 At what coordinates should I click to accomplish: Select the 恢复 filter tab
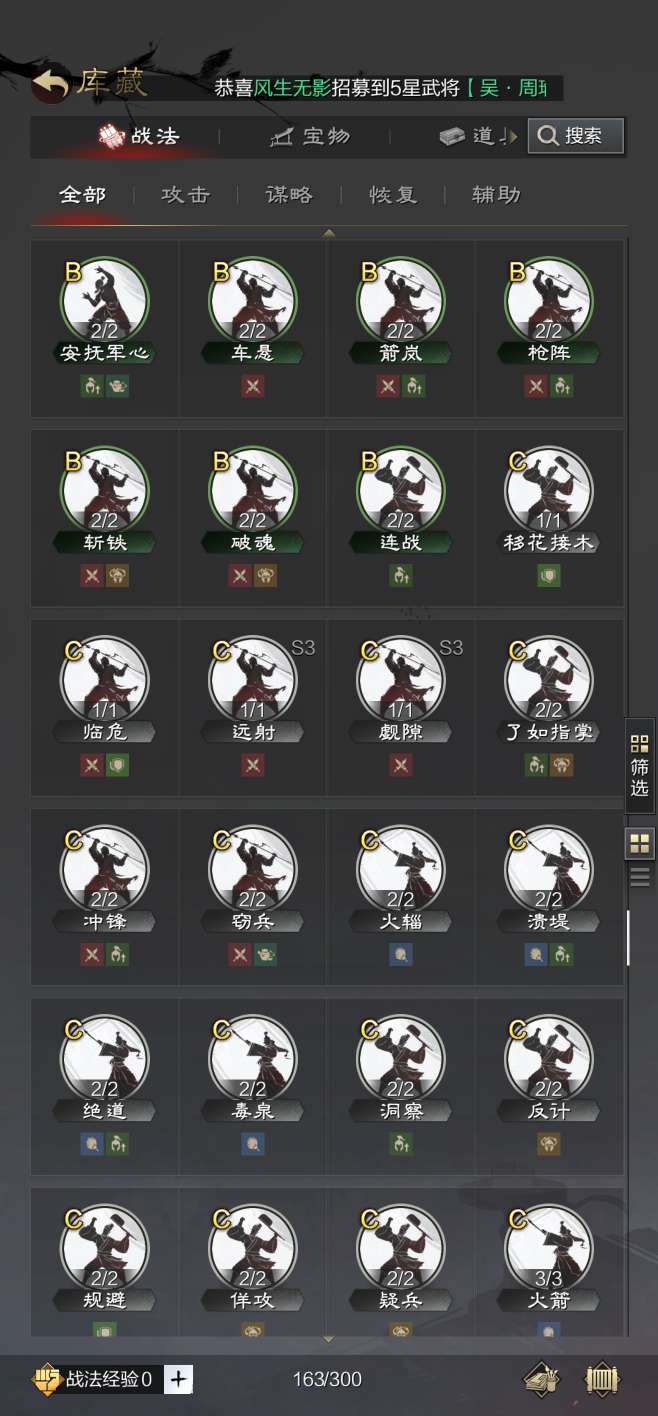point(393,195)
